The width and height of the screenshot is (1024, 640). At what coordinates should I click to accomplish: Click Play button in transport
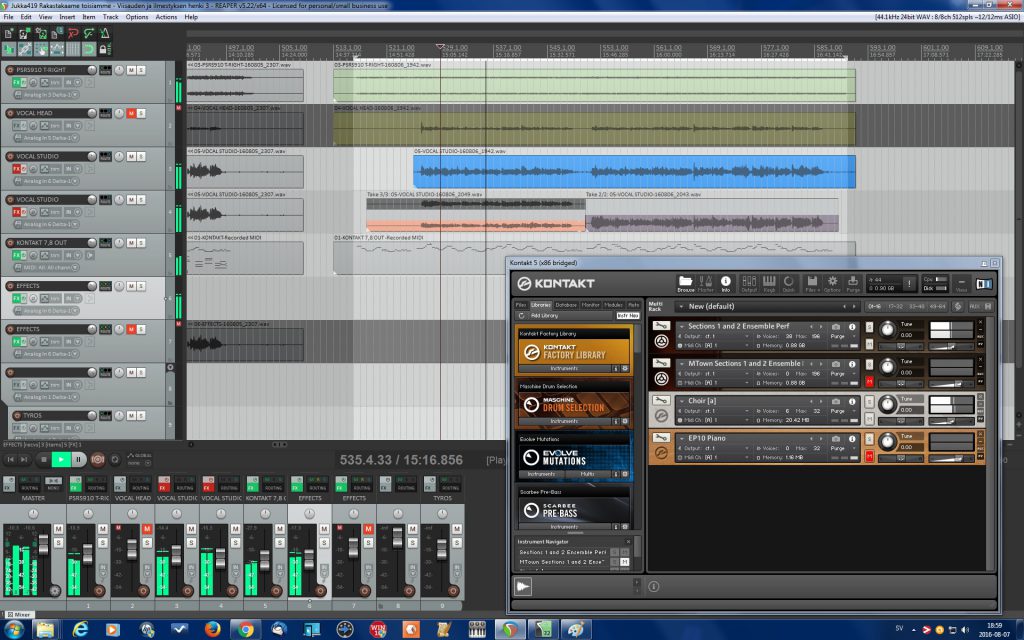[x=61, y=460]
